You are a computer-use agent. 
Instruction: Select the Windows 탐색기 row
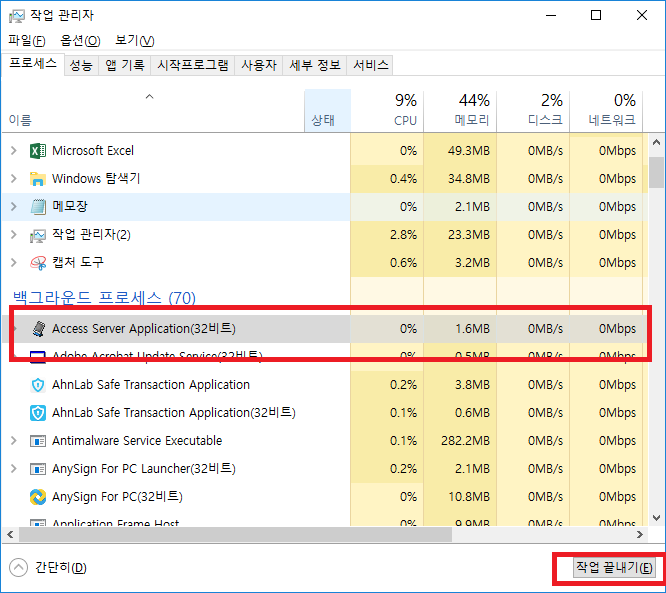[325, 179]
